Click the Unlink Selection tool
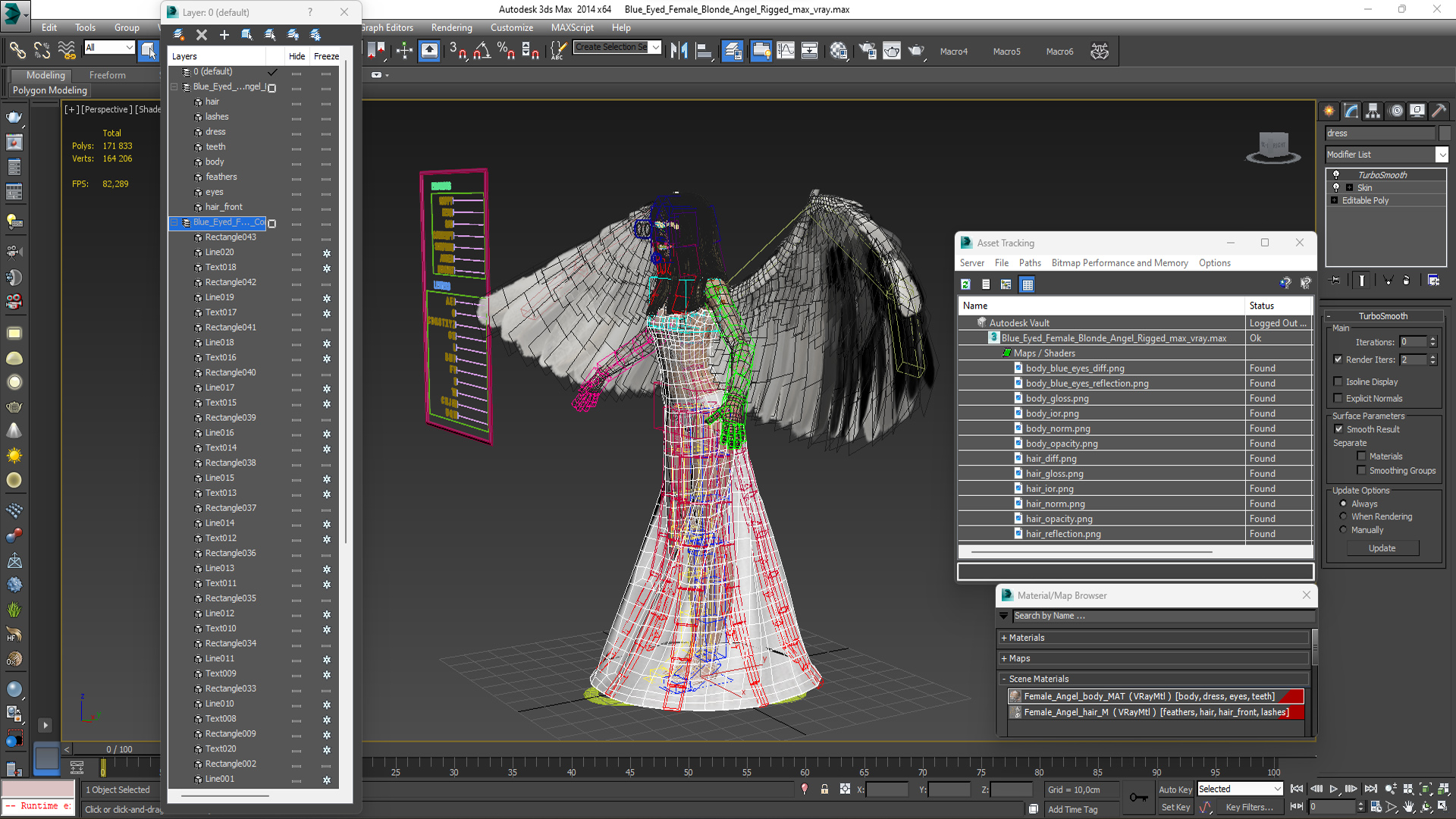This screenshot has width=1456, height=819. [42, 51]
